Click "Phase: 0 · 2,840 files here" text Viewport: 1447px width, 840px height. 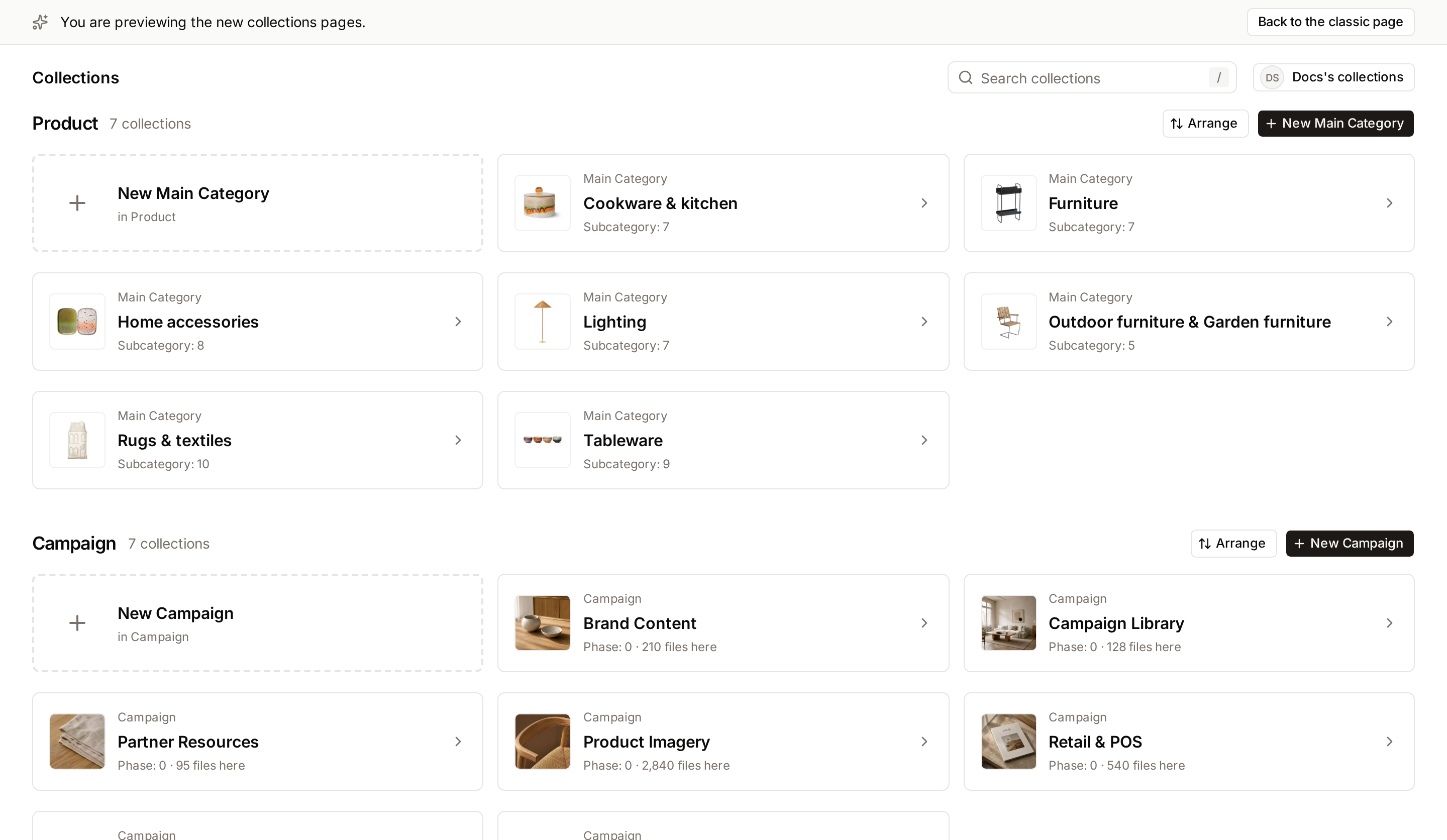656,765
